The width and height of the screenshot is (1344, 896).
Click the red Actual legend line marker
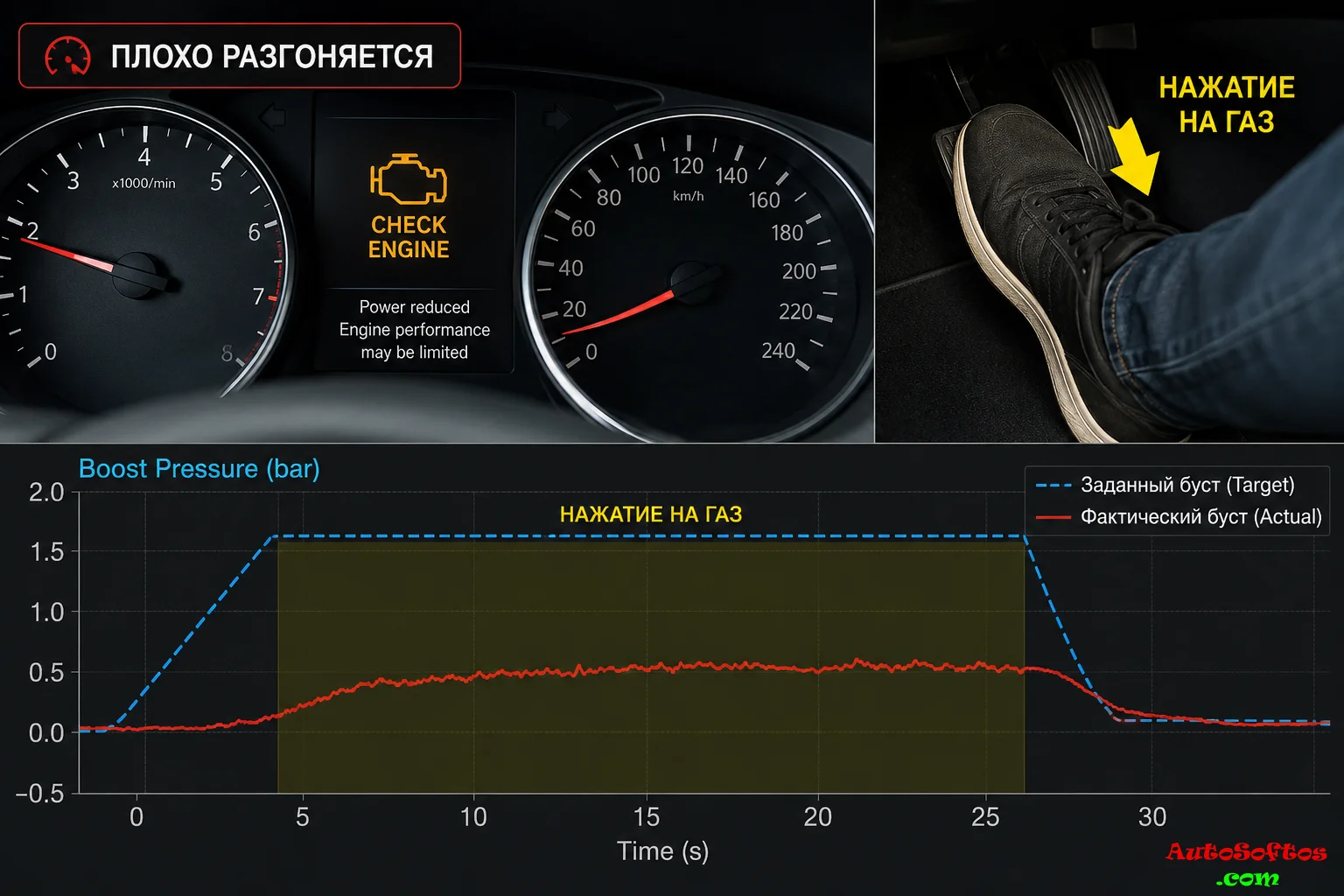pos(1053,517)
